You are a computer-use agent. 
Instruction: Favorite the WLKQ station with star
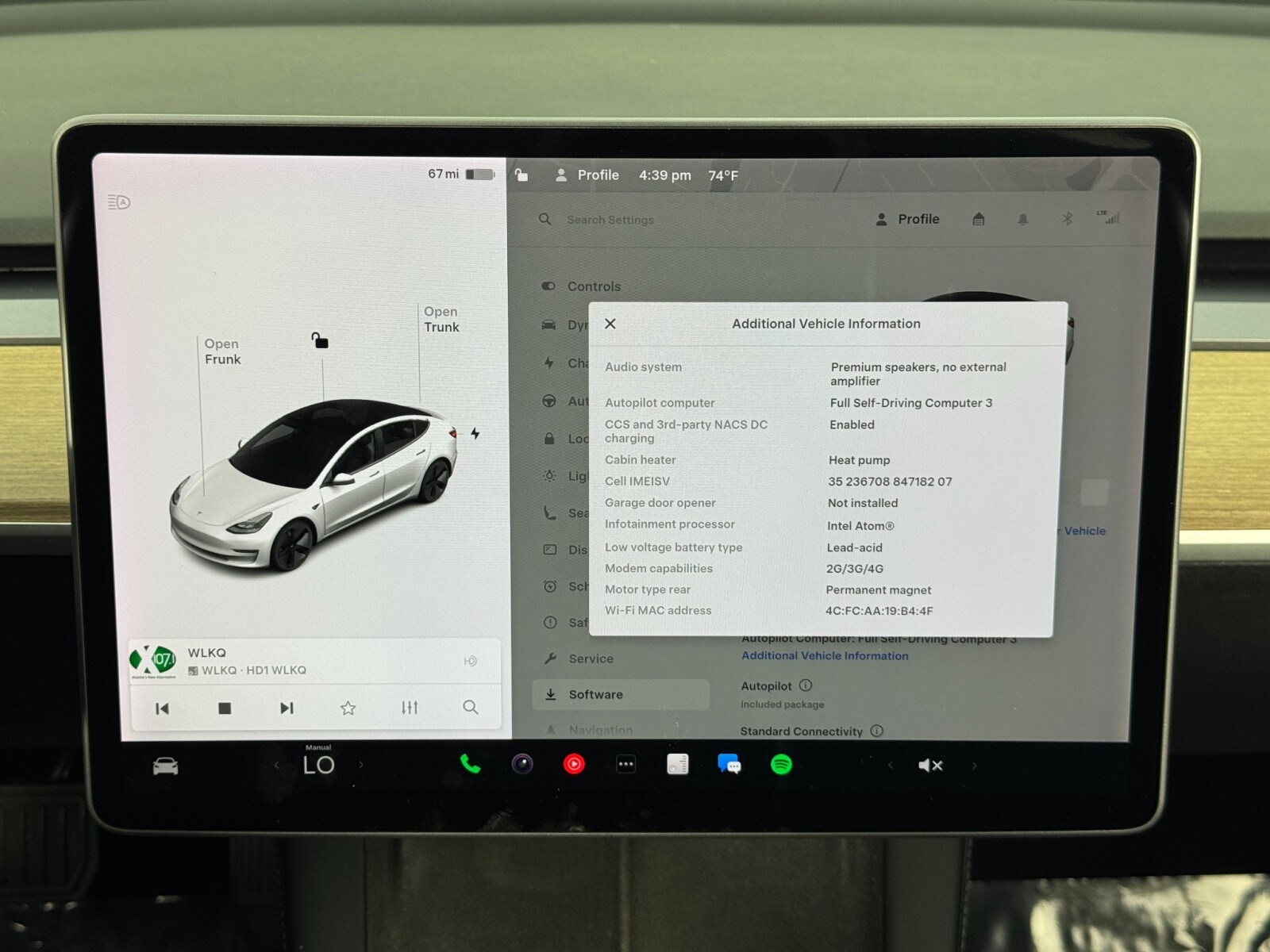pyautogui.click(x=348, y=708)
